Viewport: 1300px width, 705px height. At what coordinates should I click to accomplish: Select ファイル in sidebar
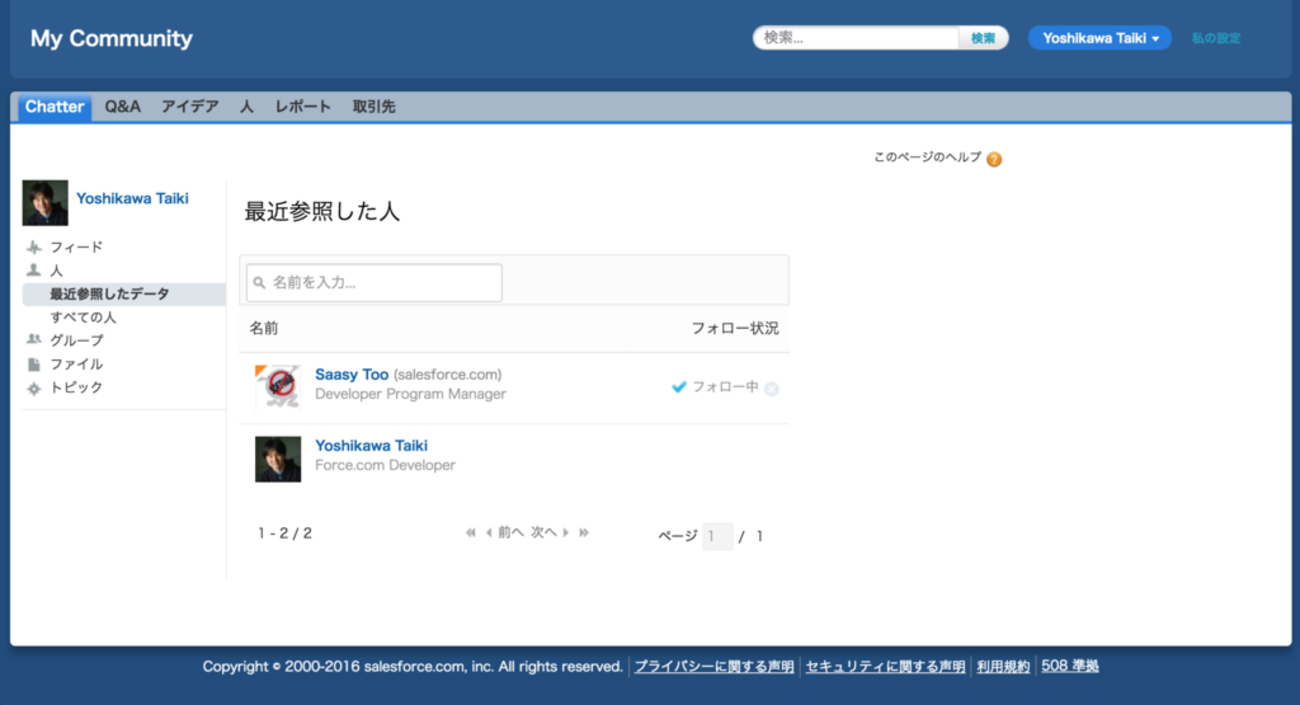[77, 364]
